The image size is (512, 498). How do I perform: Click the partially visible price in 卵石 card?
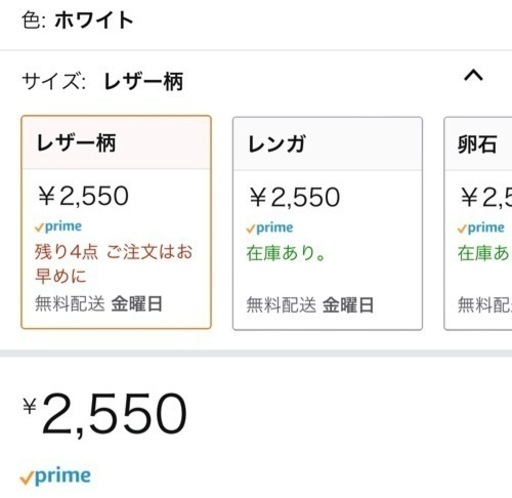click(x=486, y=197)
